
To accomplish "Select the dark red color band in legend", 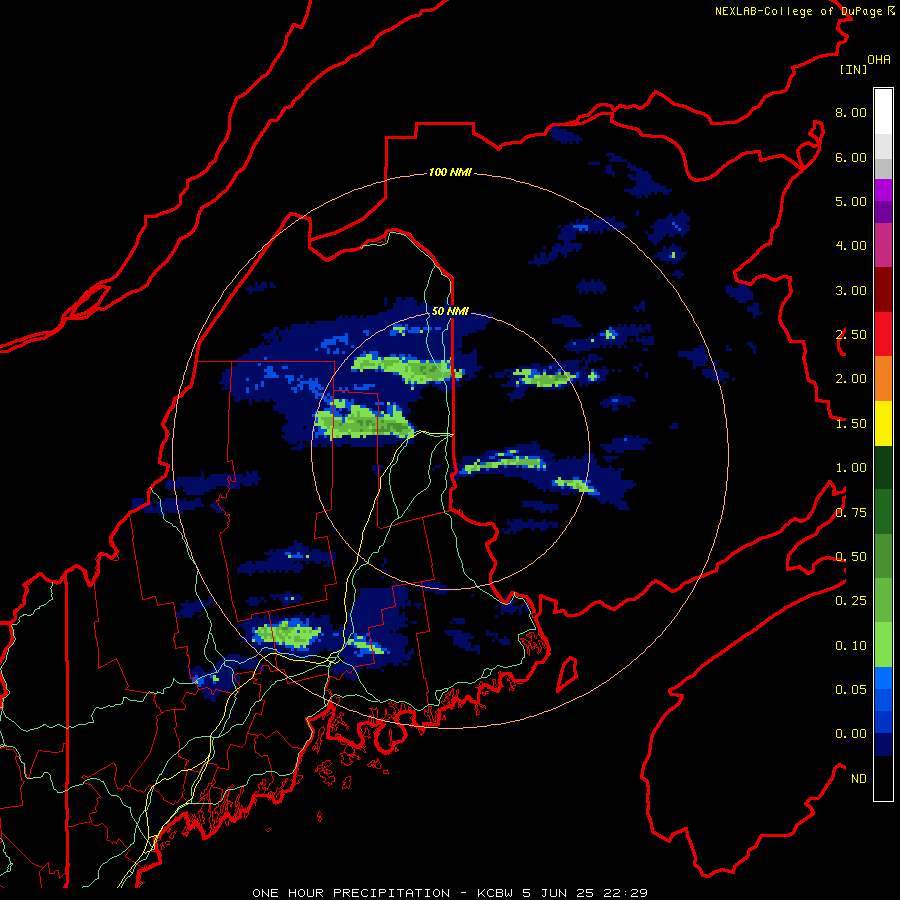I will click(883, 290).
